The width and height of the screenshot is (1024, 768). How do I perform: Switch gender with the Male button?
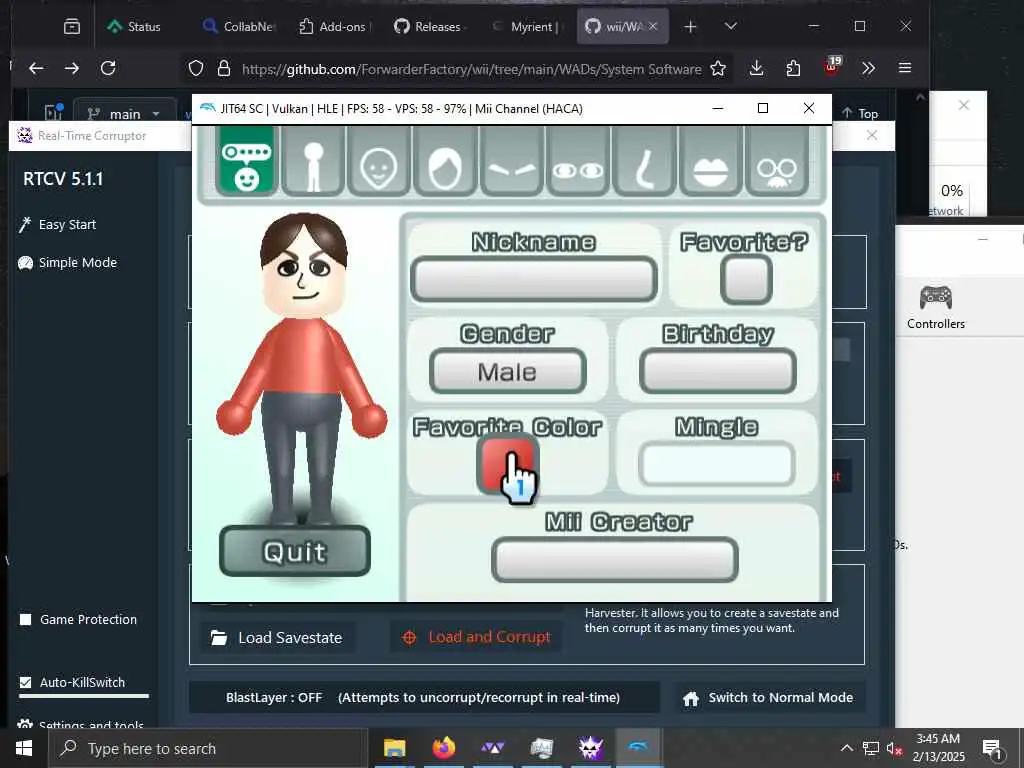(x=507, y=372)
